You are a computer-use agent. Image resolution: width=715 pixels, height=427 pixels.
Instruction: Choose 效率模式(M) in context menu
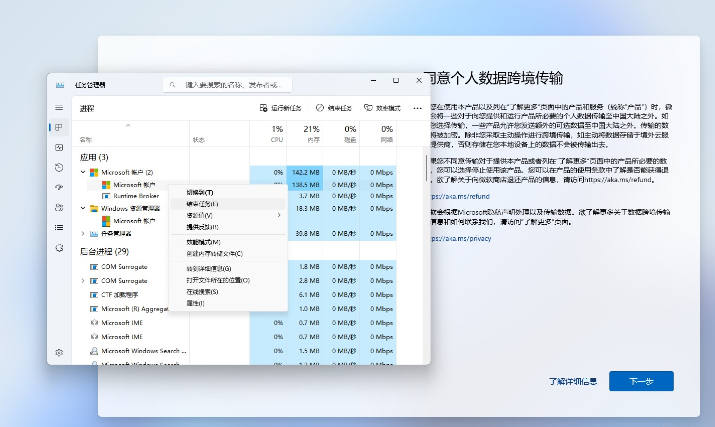(x=228, y=242)
